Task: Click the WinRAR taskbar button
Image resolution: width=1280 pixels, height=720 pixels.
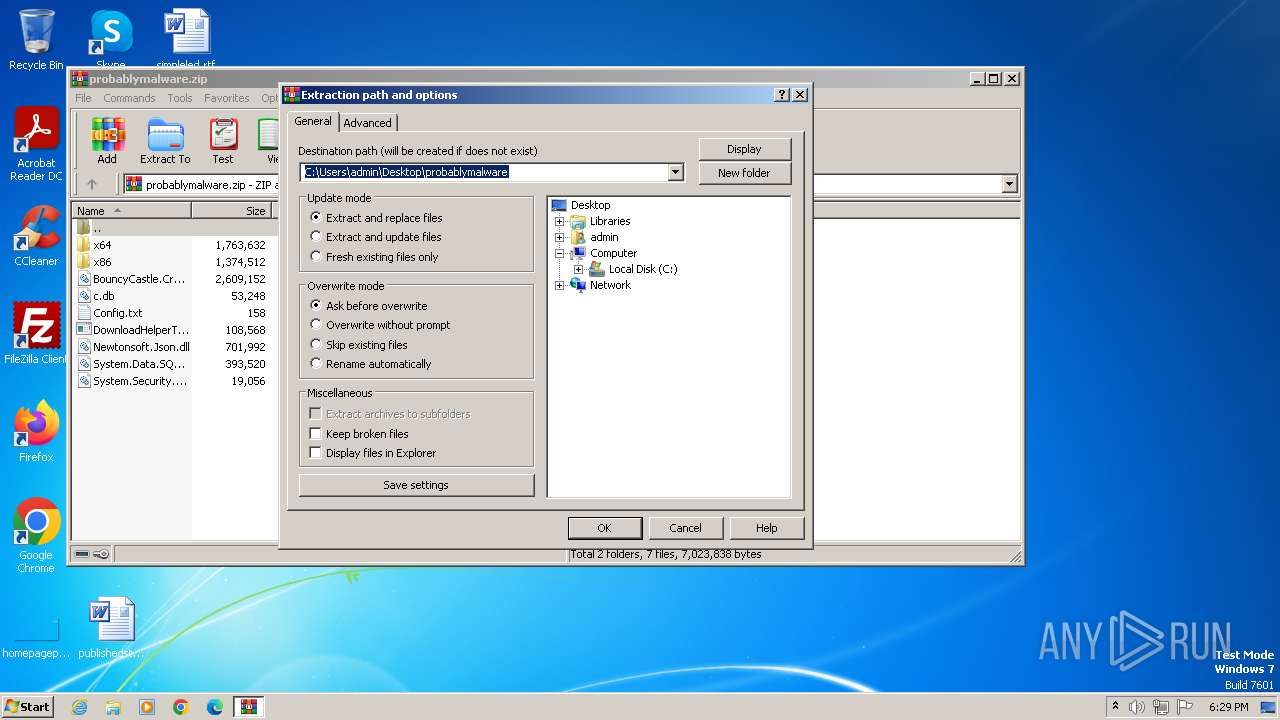Action: click(x=248, y=707)
